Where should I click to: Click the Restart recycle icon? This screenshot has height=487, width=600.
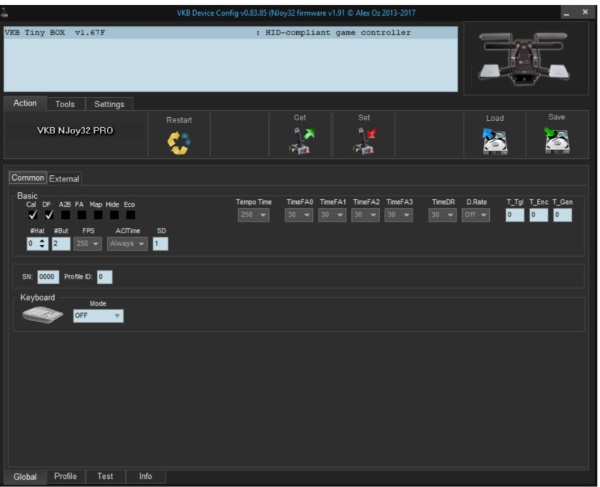coord(179,143)
